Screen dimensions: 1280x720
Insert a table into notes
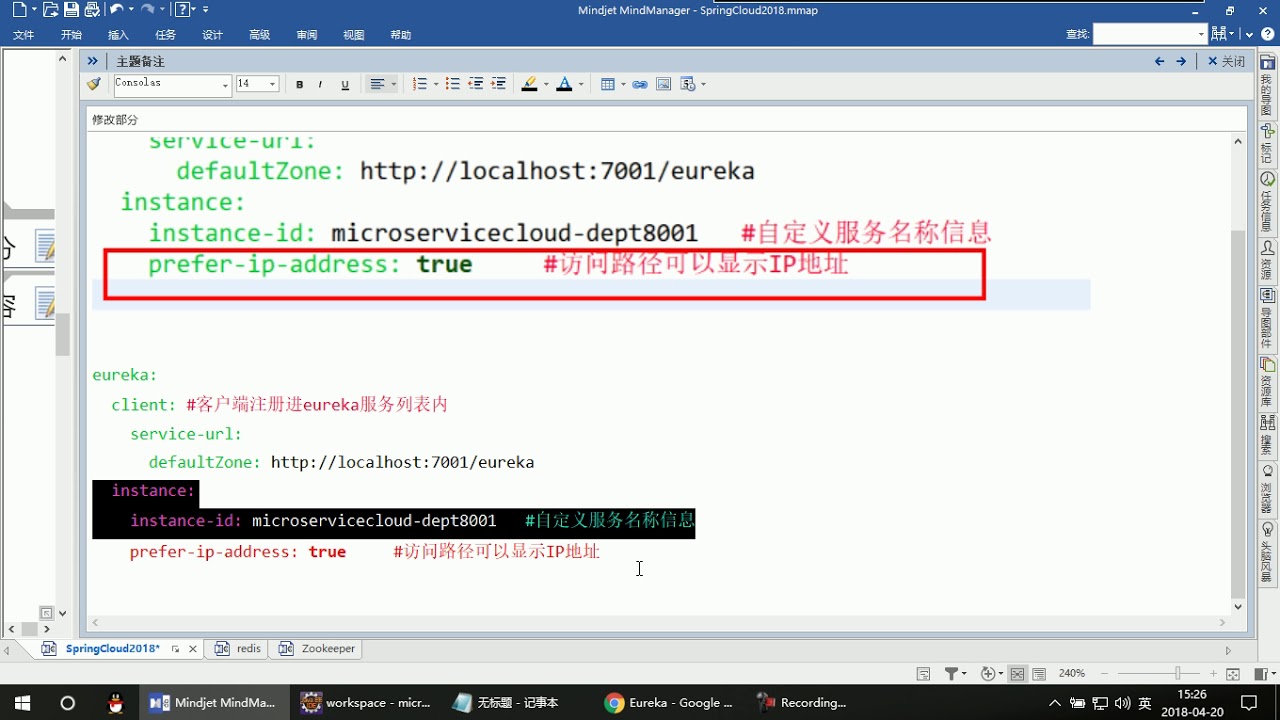(607, 84)
